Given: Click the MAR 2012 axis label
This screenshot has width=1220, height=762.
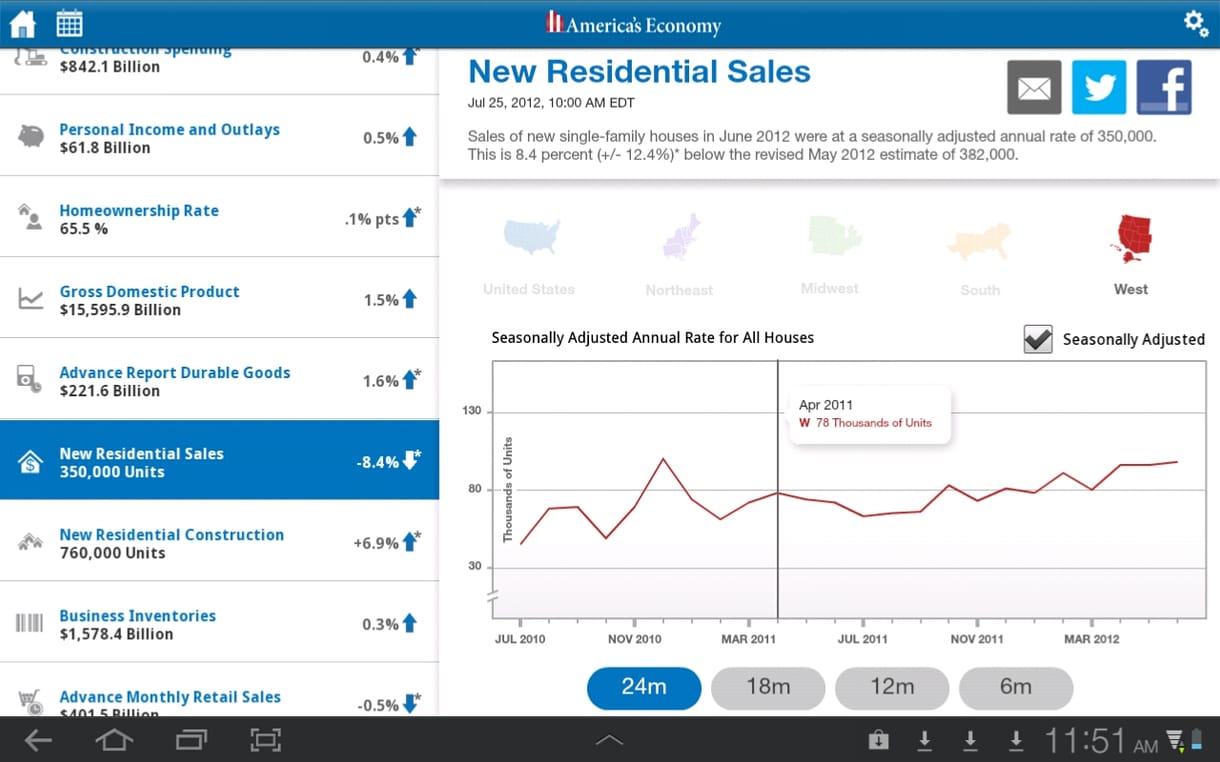Looking at the screenshot, I should [1092, 638].
